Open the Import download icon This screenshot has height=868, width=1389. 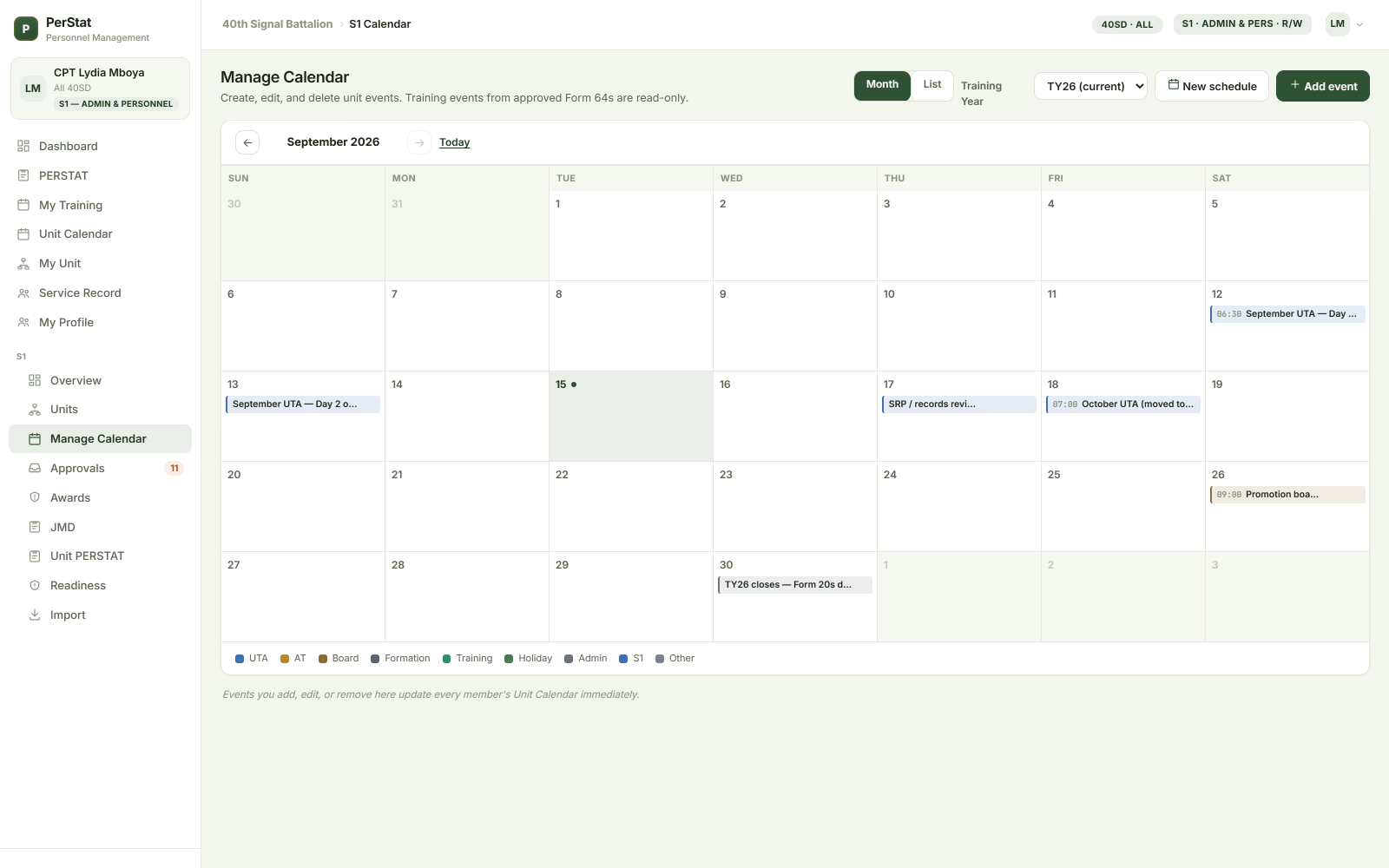[35, 615]
